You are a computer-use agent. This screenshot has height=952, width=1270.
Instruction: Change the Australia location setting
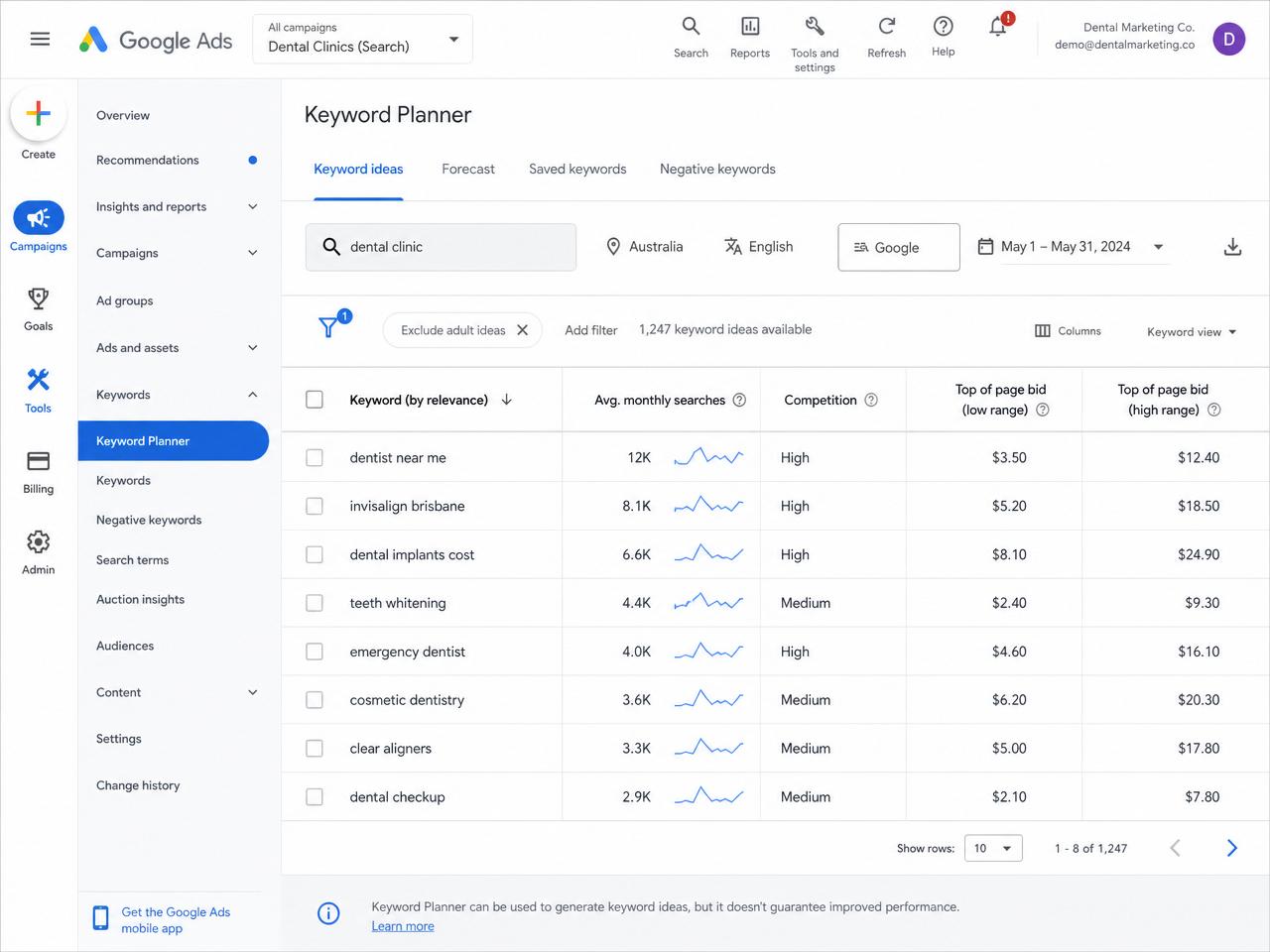(645, 247)
